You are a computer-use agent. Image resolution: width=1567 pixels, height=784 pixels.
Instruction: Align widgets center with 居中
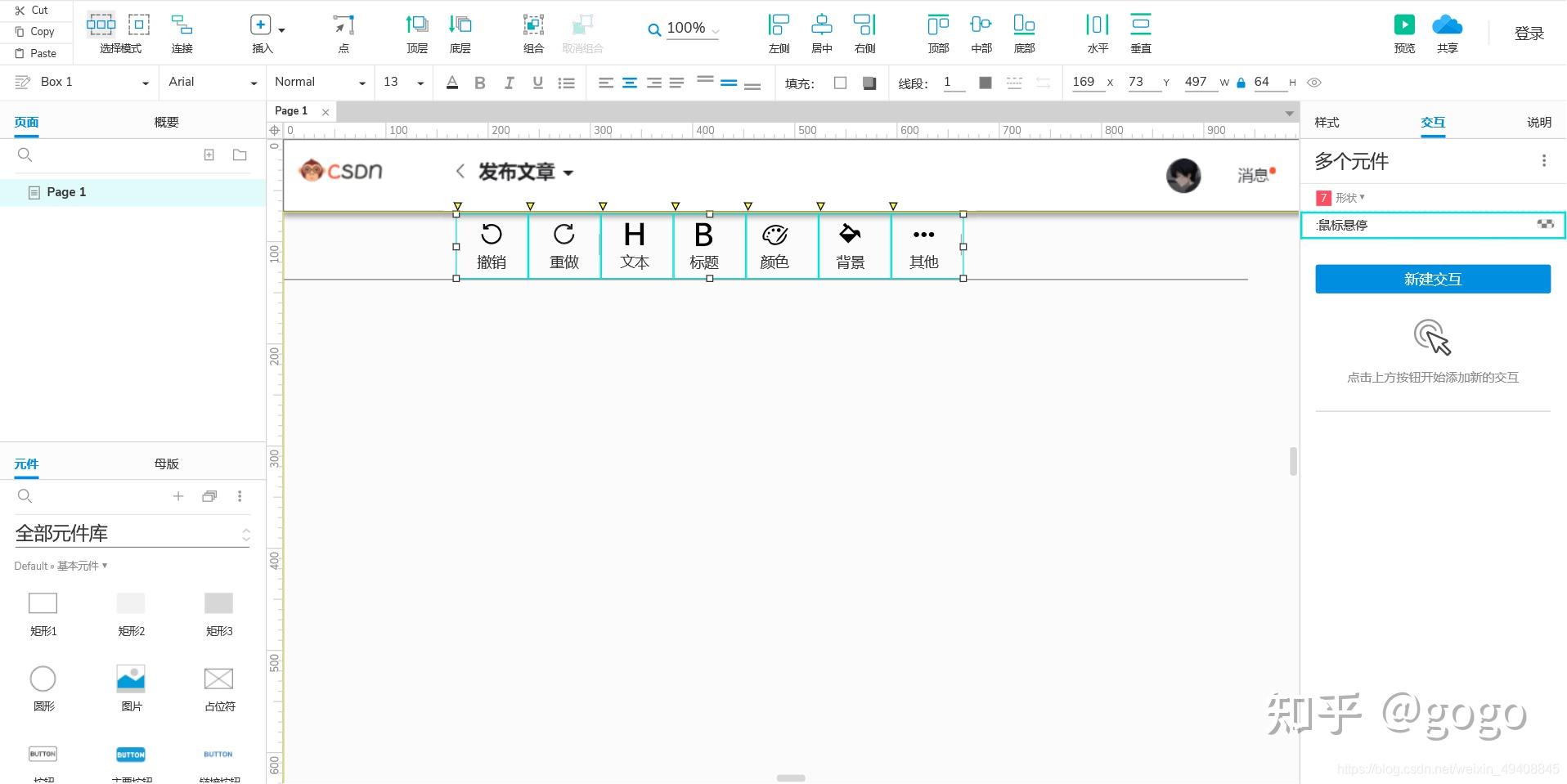(x=822, y=34)
